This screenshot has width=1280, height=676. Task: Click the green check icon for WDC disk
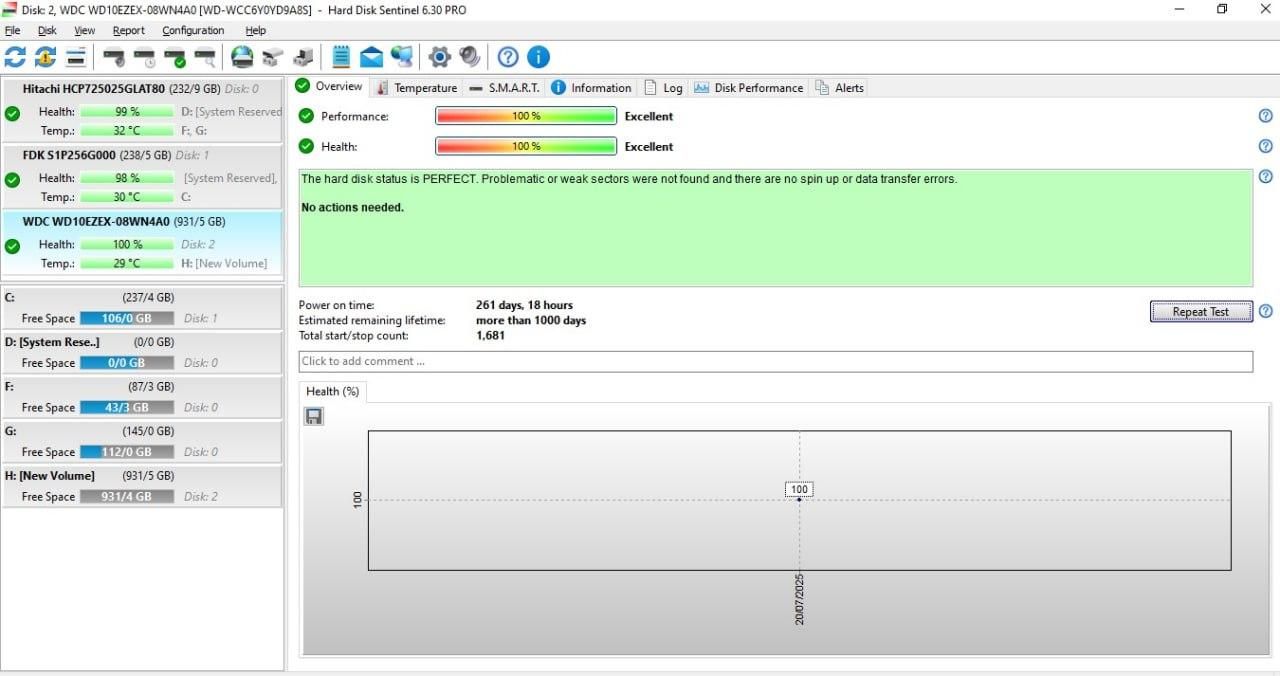click(12, 246)
